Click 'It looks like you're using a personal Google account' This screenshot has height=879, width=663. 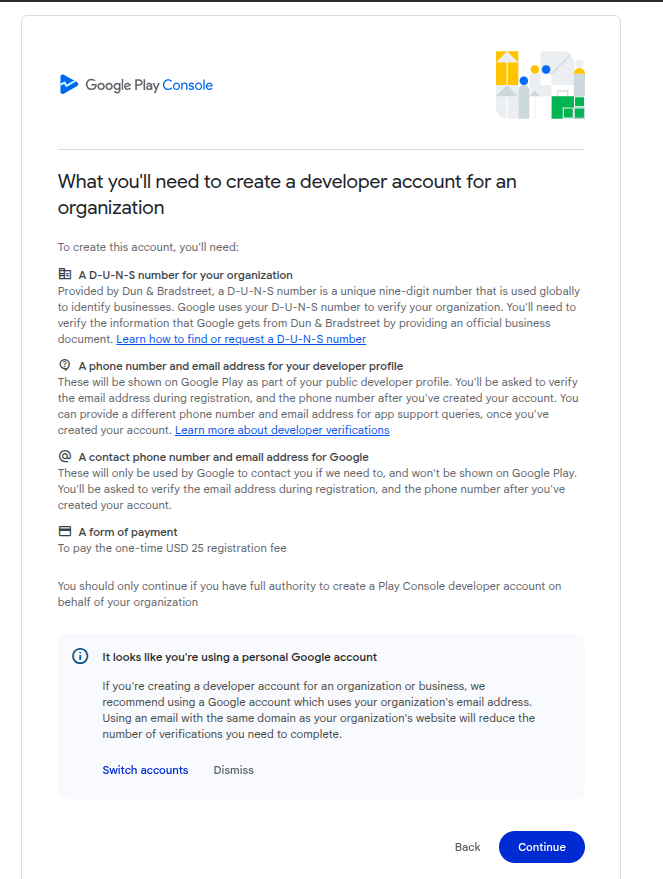coord(239,657)
